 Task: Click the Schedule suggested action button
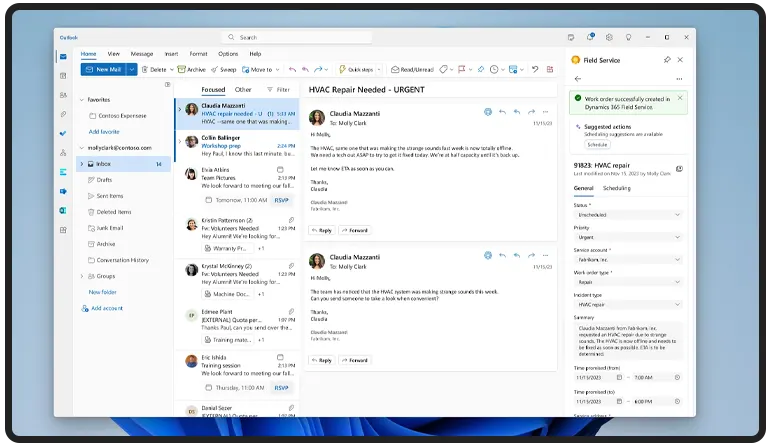click(x=596, y=144)
